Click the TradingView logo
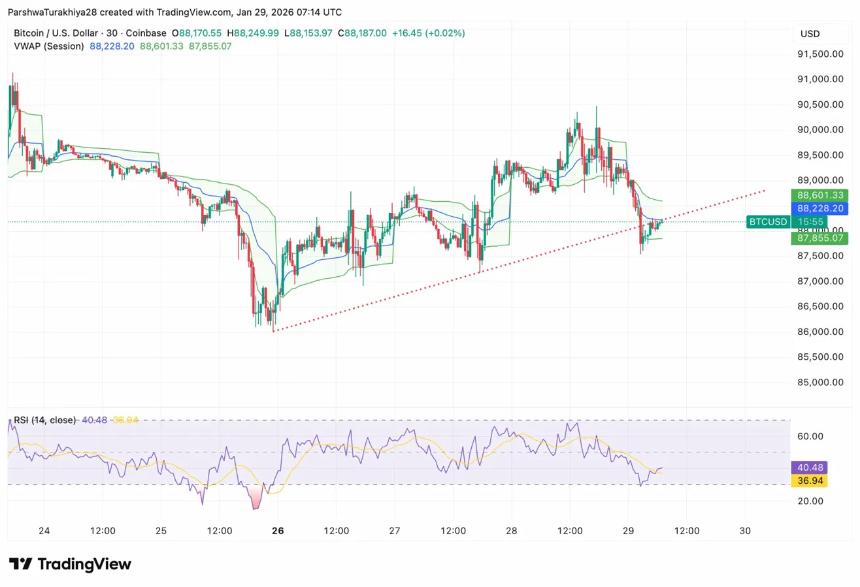The width and height of the screenshot is (860, 587). tap(68, 564)
